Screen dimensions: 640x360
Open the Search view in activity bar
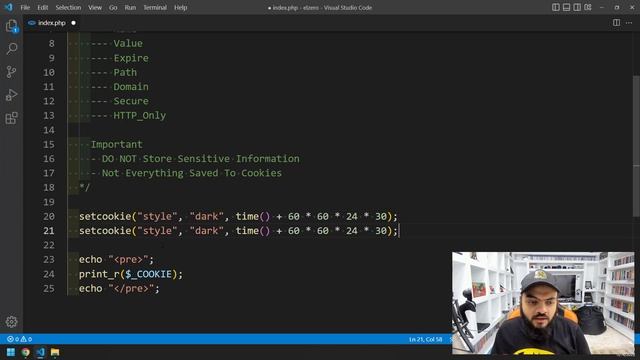point(11,49)
